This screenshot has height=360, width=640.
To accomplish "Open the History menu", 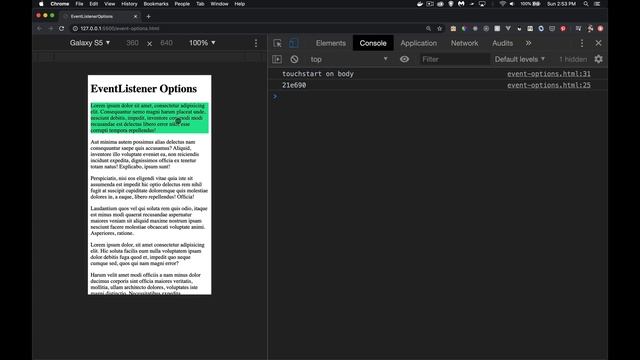I will [x=129, y=4].
